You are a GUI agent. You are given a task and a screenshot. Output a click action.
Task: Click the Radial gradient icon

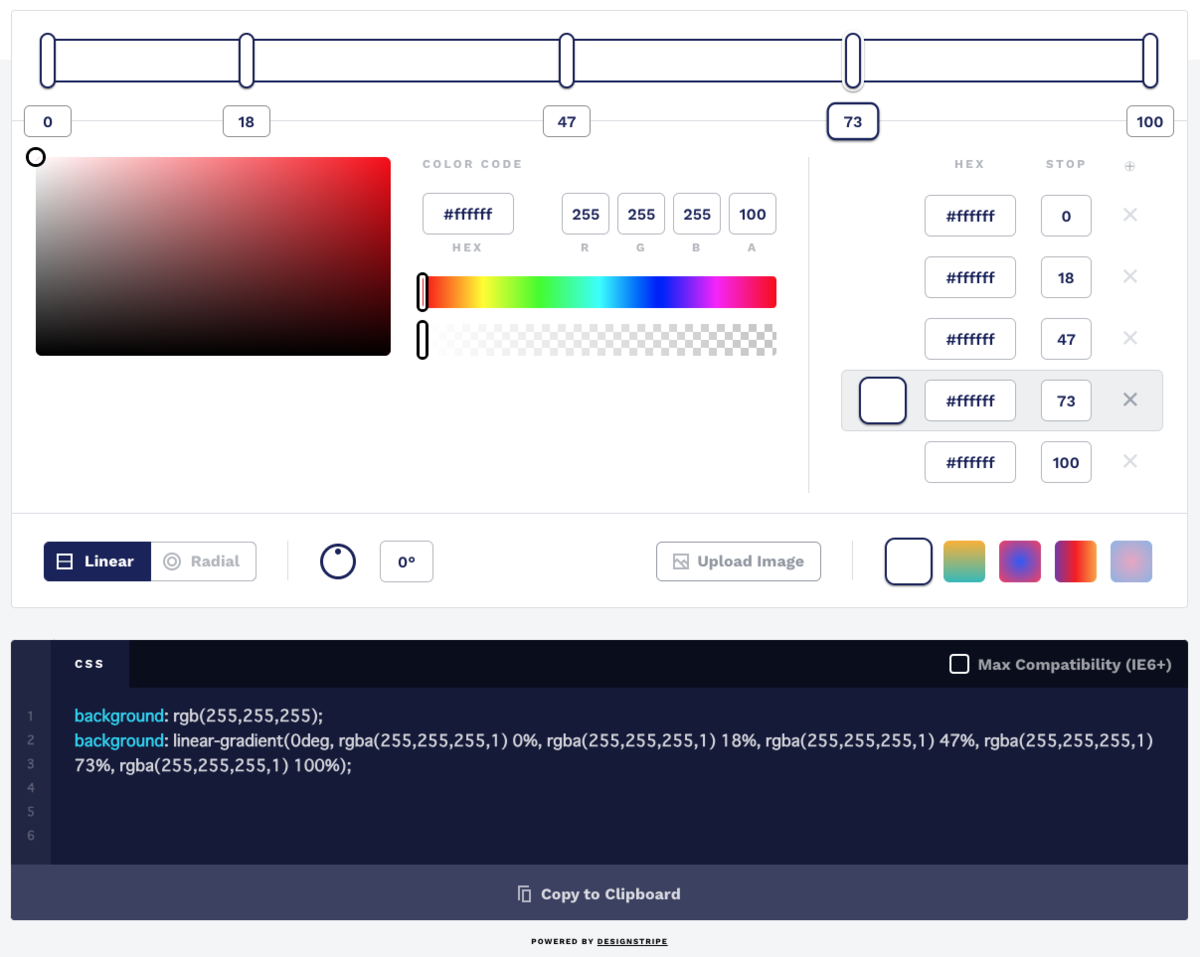pyautogui.click(x=170, y=561)
